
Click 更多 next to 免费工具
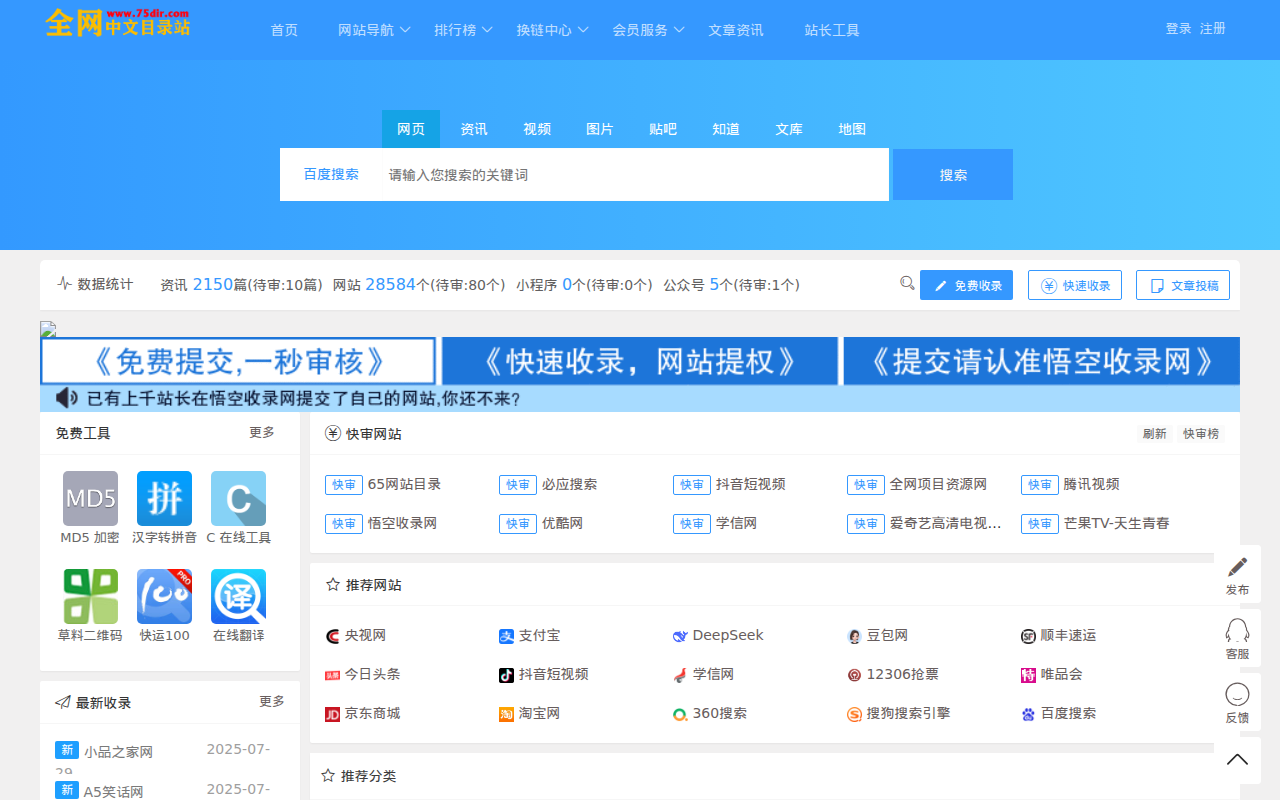pos(262,433)
